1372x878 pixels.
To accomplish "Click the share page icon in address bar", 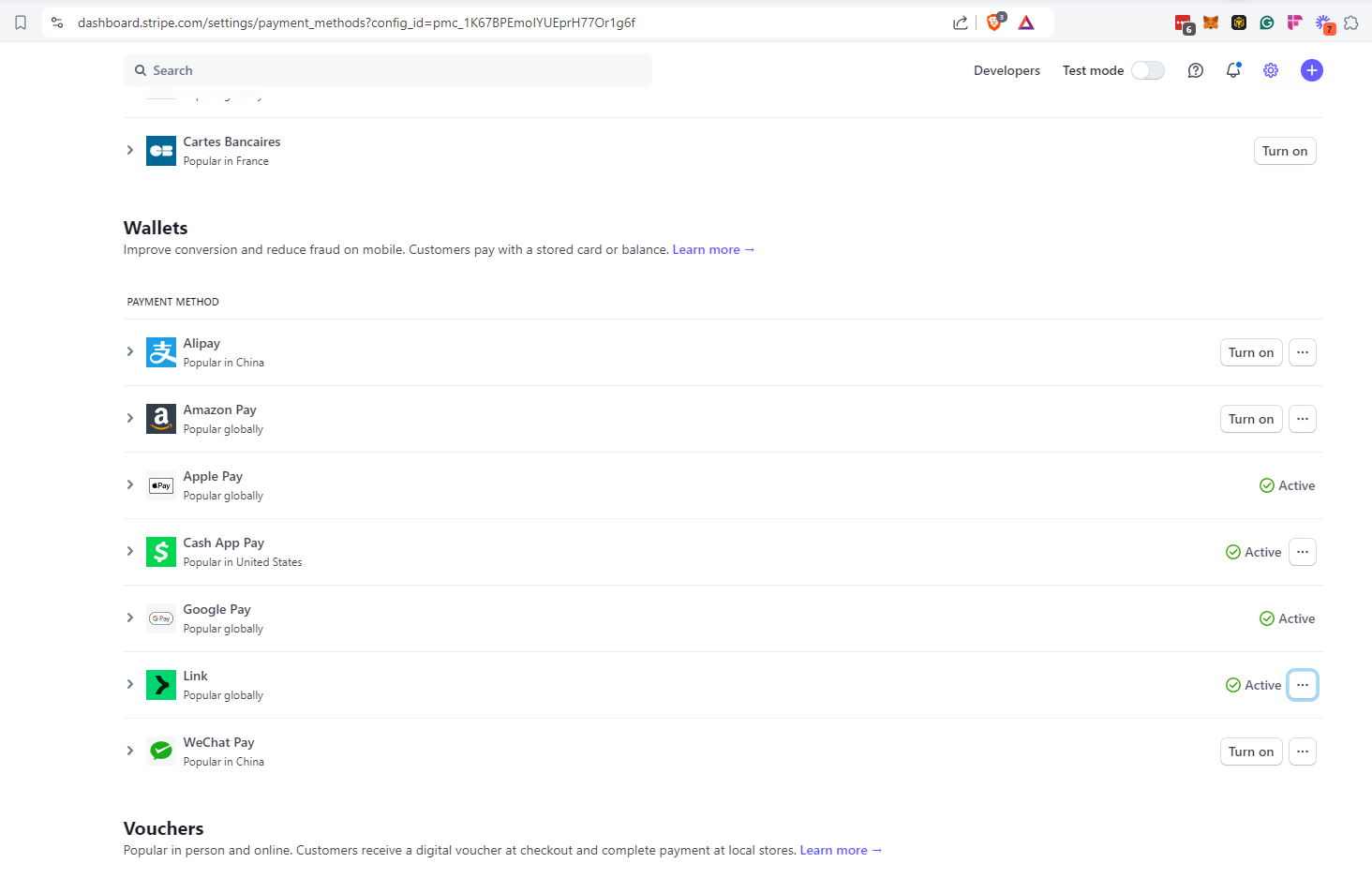I will [x=961, y=22].
